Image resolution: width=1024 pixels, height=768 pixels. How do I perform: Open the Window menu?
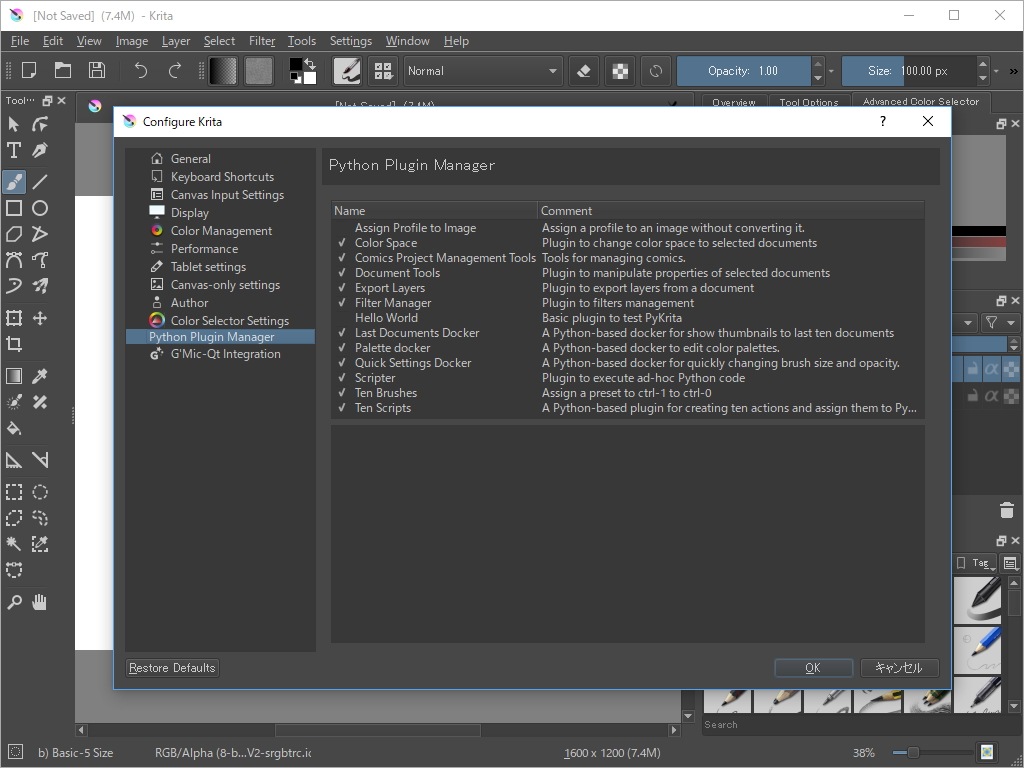coord(408,41)
